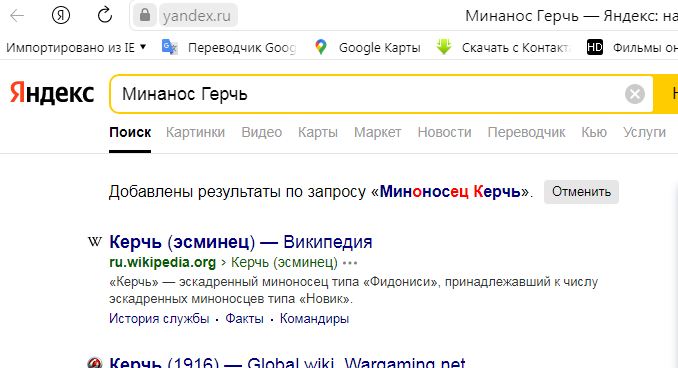Viewport: 678px width, 368px height.
Task: Switch to the Картинки tab
Action: click(x=195, y=132)
